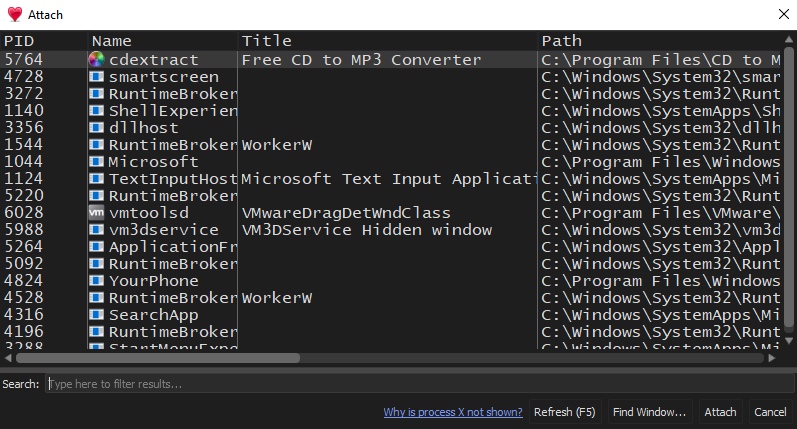Click the vmtoolsd VMware icon
Screen dimensions: 797x429
[97, 213]
